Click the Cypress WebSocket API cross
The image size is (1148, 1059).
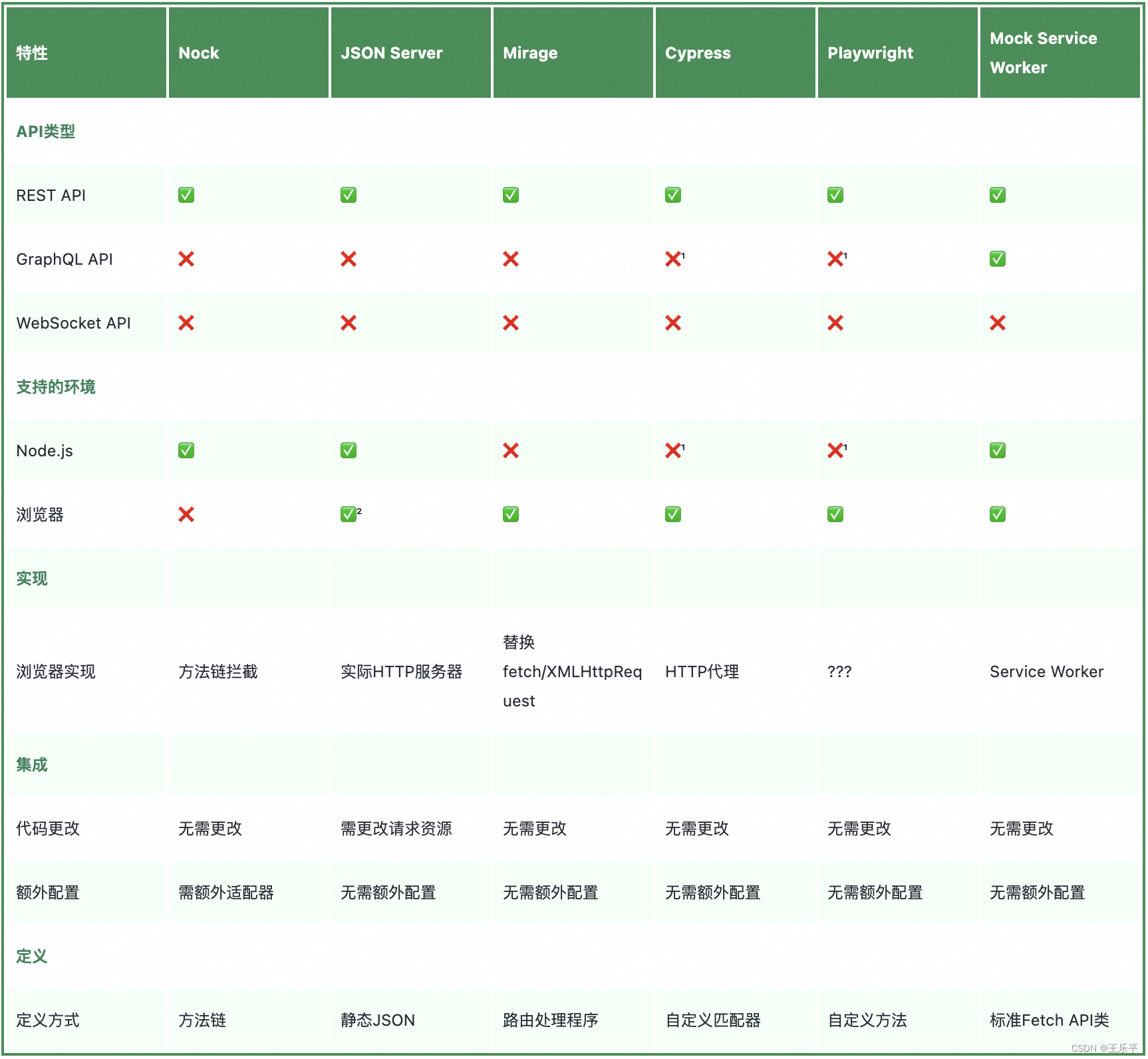pyautogui.click(x=673, y=323)
